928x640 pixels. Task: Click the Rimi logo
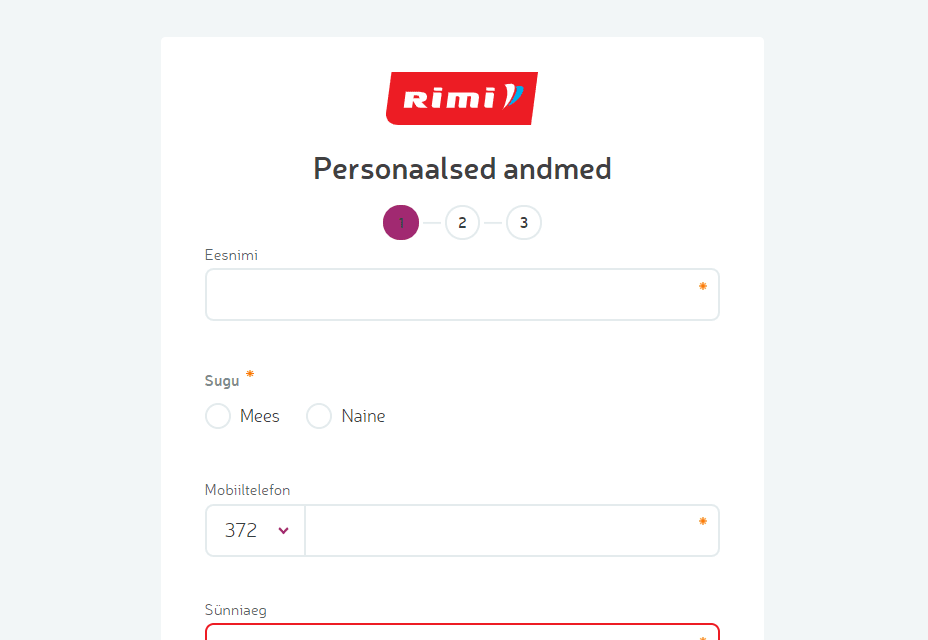click(462, 98)
